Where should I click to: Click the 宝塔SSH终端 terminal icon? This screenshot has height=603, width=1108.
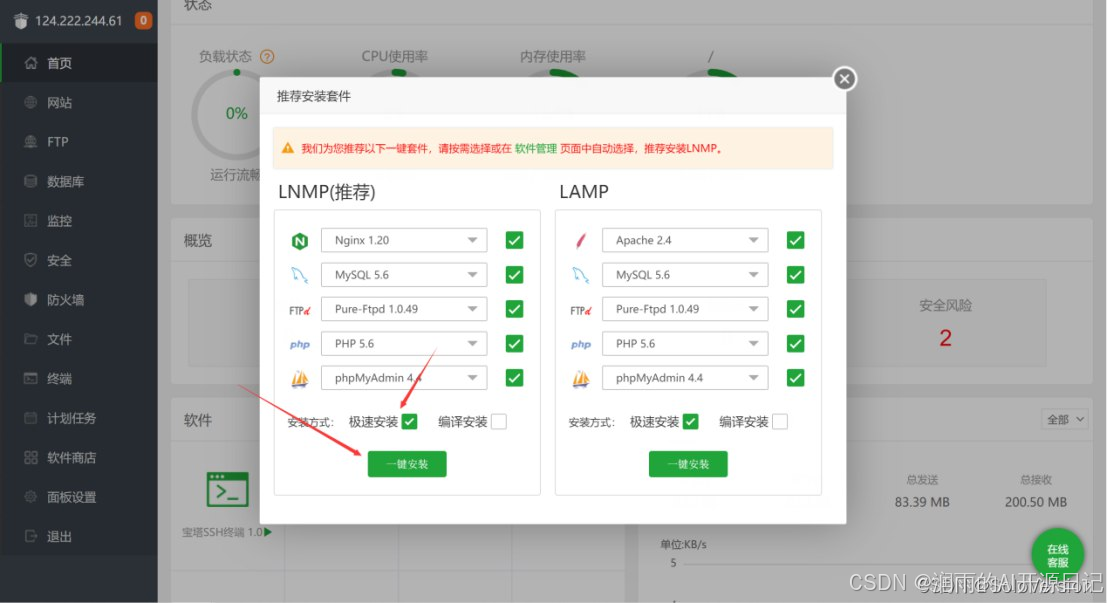[x=228, y=489]
